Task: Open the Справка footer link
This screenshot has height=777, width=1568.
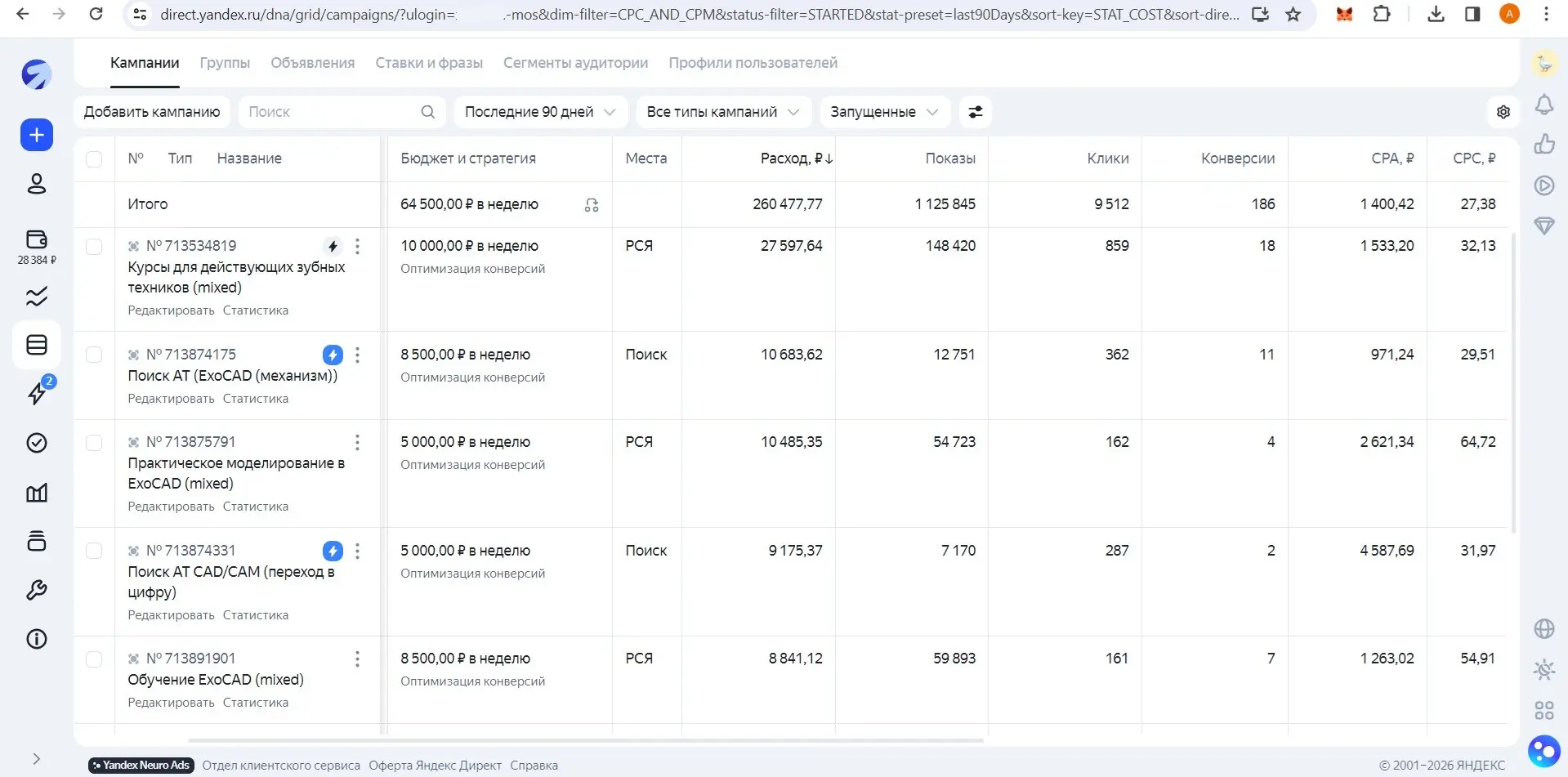Action: point(534,766)
